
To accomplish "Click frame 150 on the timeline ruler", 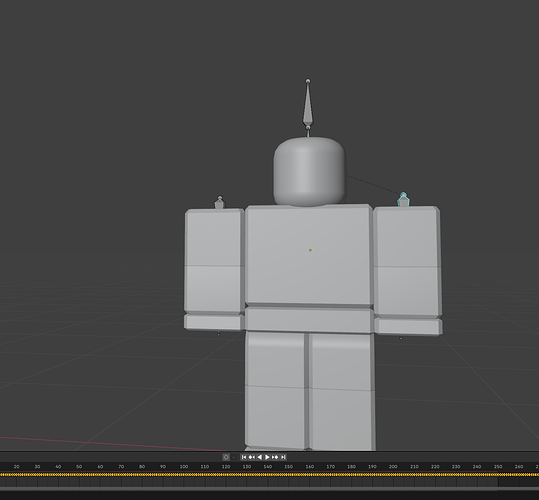I will click(288, 467).
